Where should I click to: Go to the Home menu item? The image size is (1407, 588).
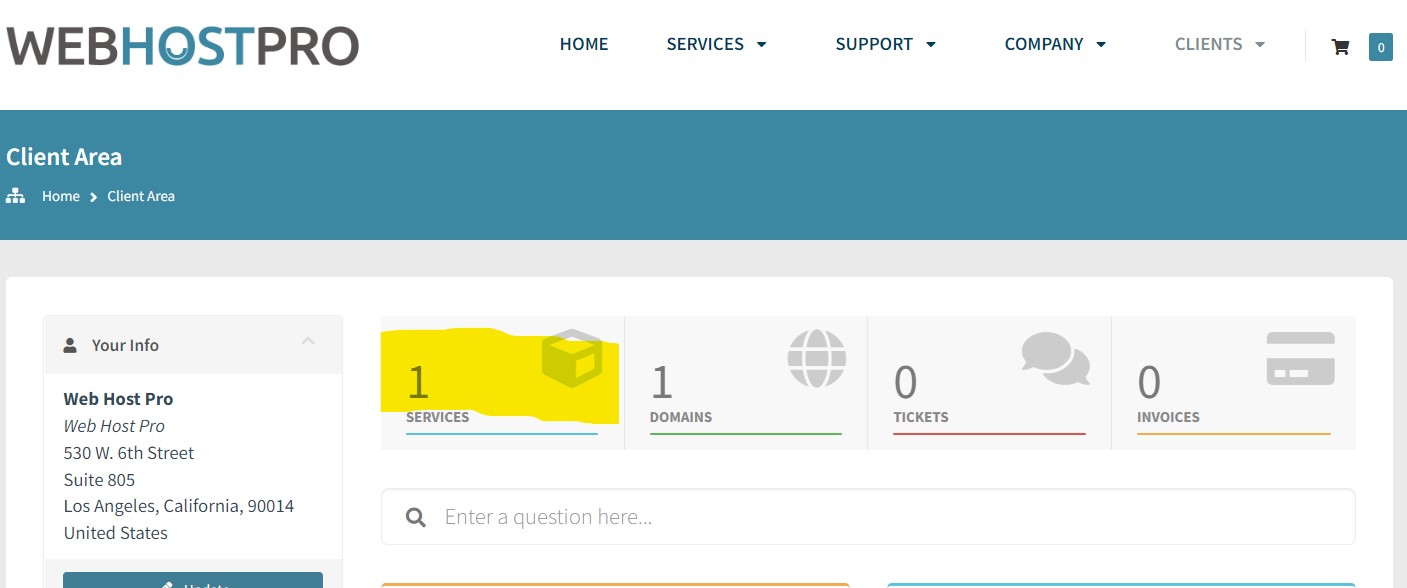pyautogui.click(x=584, y=44)
